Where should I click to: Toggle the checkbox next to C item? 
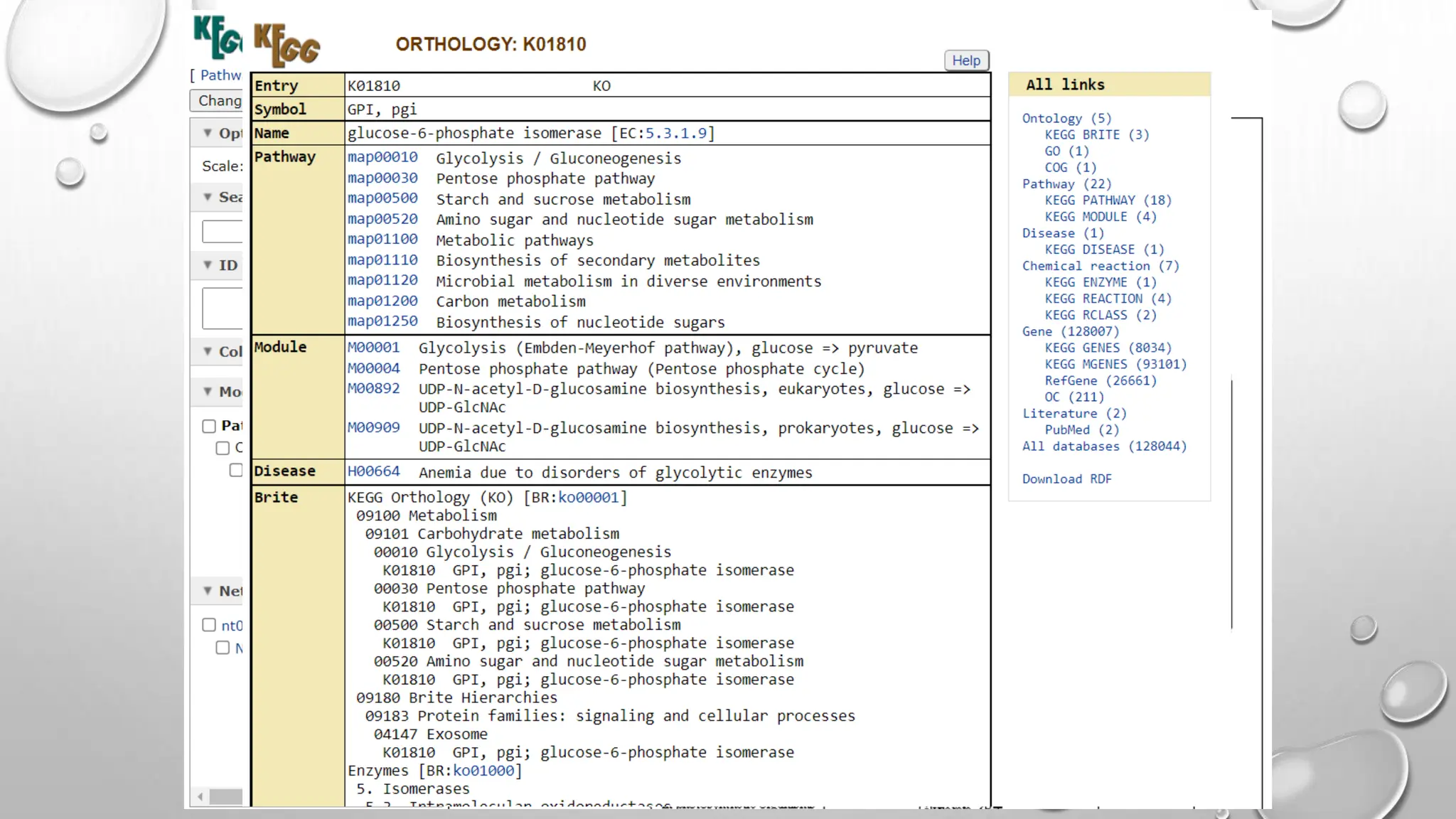(x=223, y=448)
